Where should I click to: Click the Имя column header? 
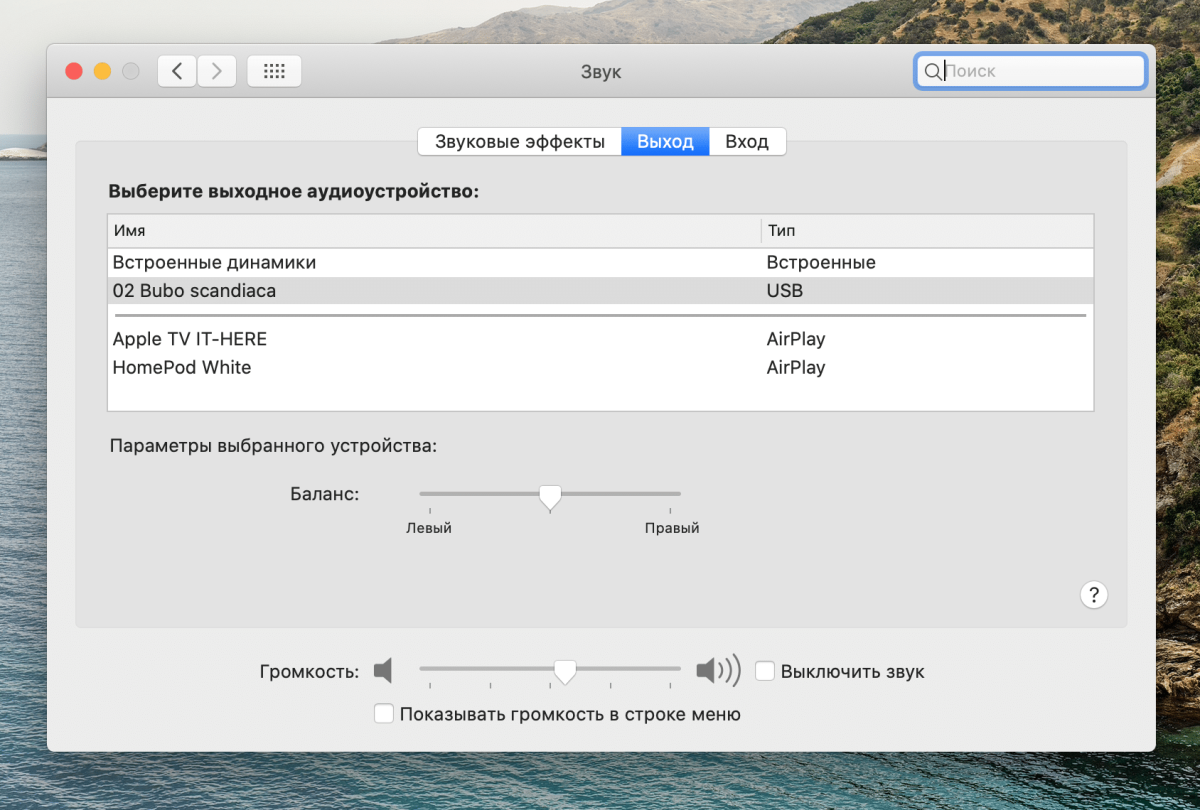pos(130,231)
